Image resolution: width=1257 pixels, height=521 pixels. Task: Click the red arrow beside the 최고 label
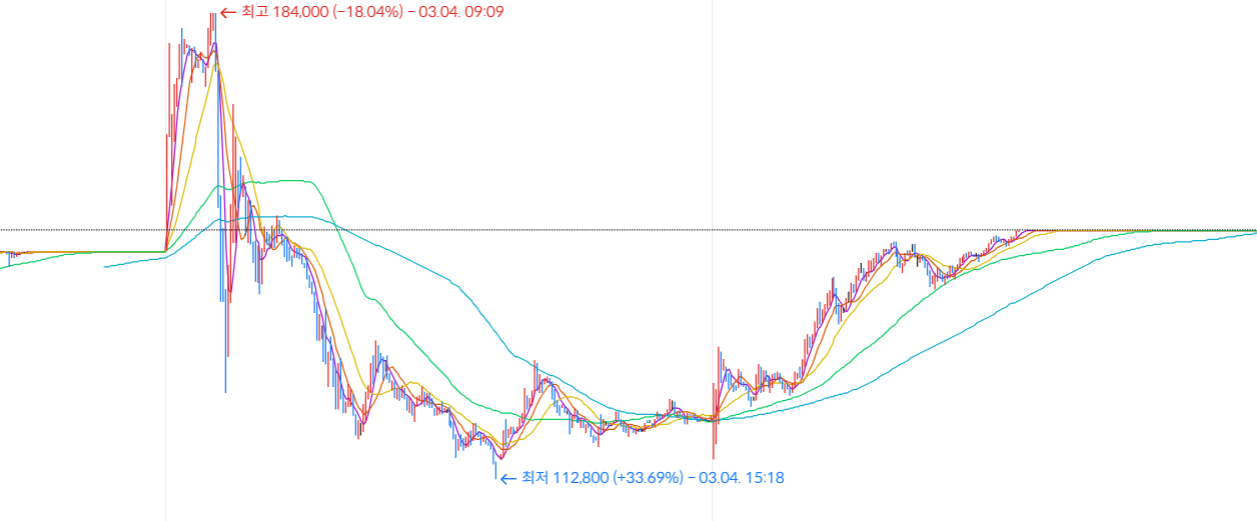[x=225, y=12]
